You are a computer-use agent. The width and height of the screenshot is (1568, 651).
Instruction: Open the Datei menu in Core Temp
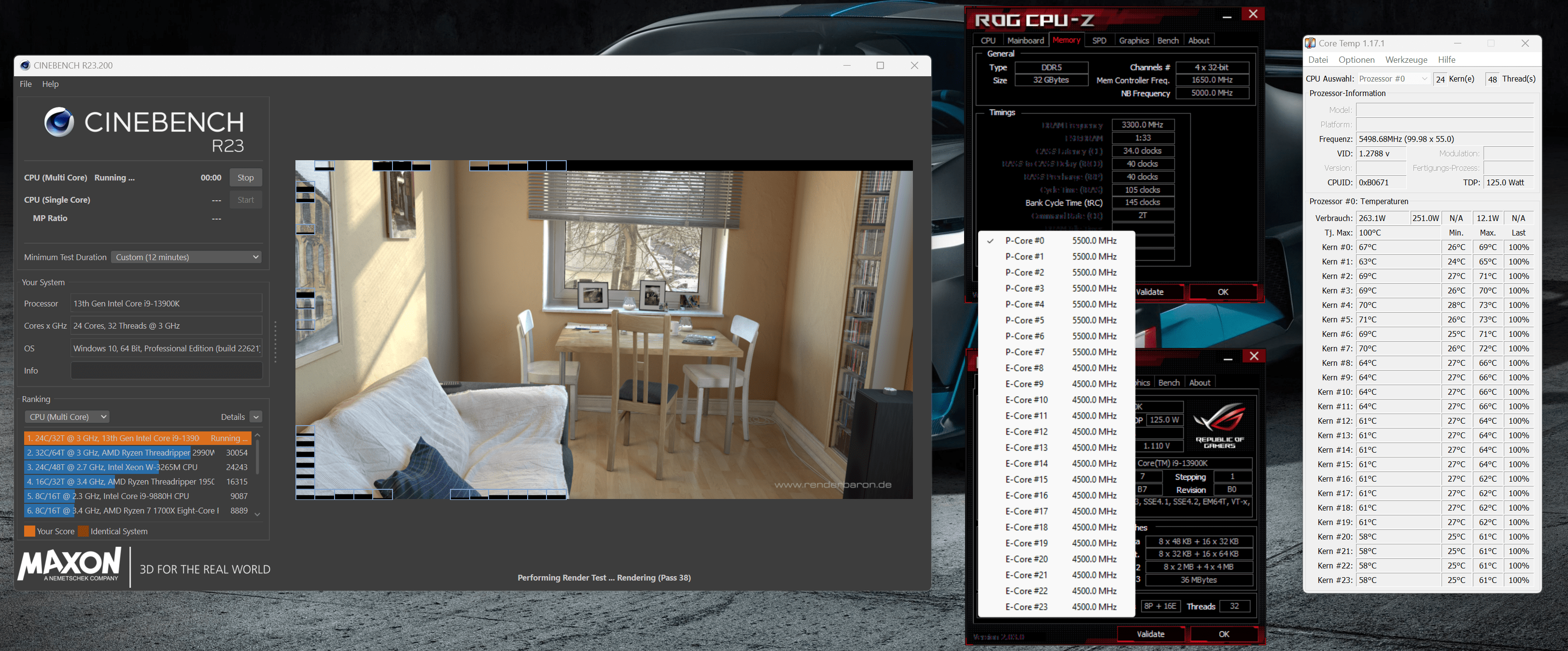point(1318,60)
